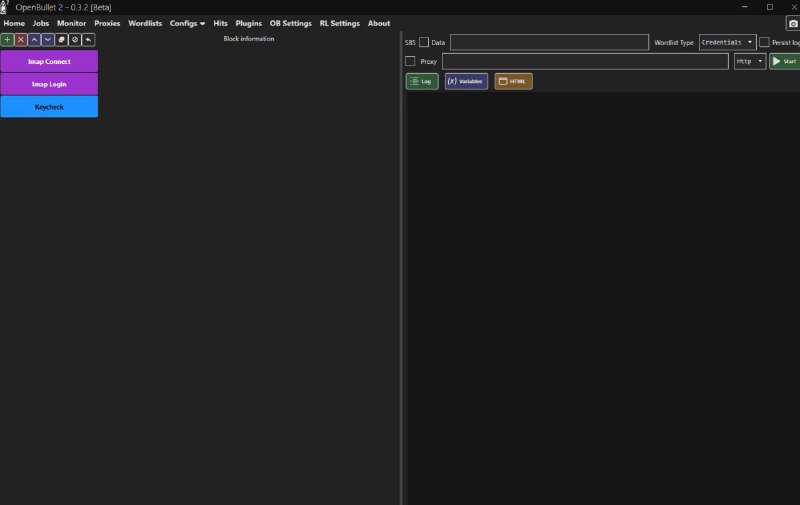Image resolution: width=800 pixels, height=505 pixels.
Task: Open the Http proxy type dropdown
Action: (x=750, y=61)
